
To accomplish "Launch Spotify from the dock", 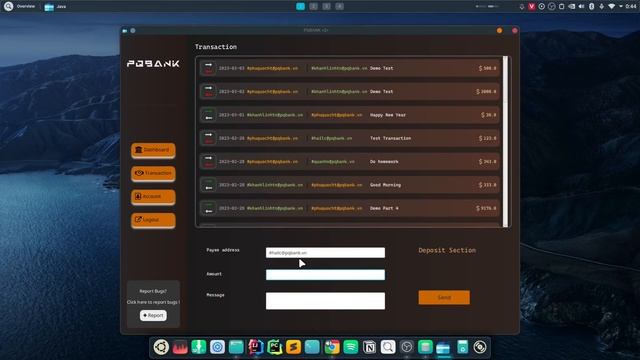I will [351, 347].
